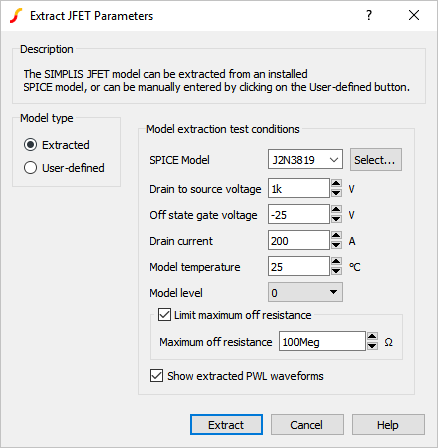Open the SPICE Model J2N3819 dropdown
The width and height of the screenshot is (438, 448).
(305, 160)
